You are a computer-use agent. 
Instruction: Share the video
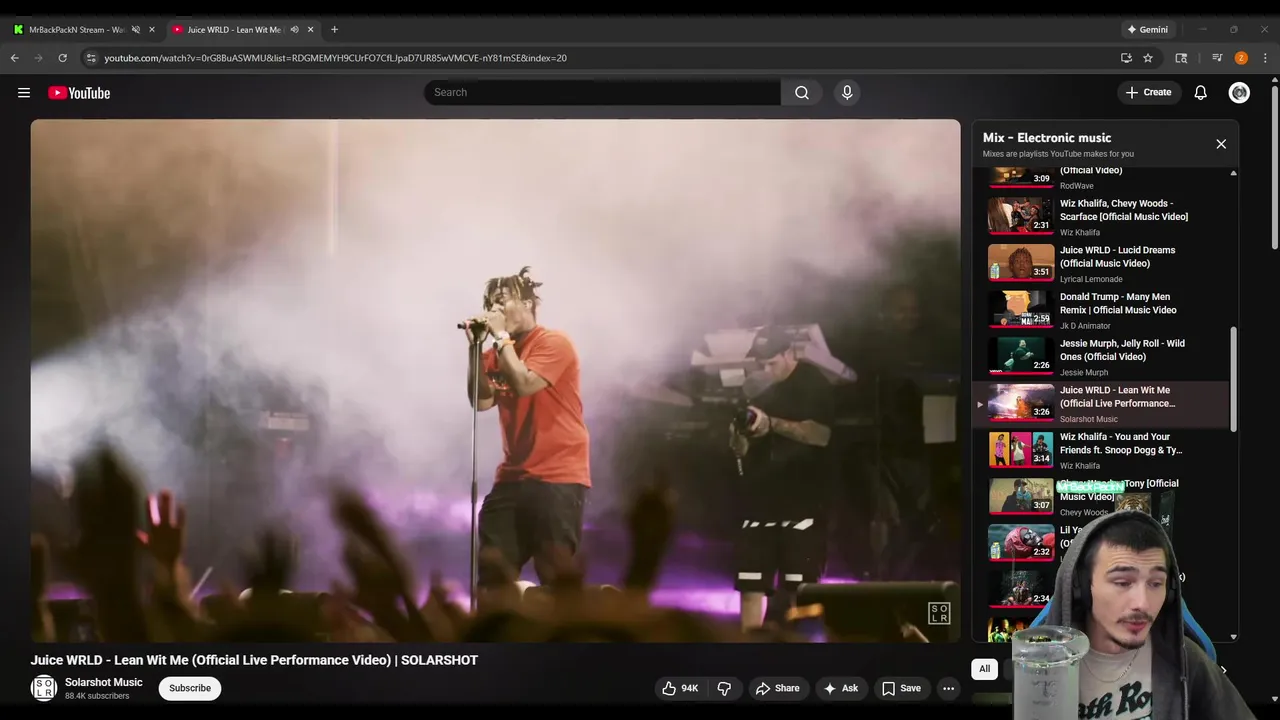tap(777, 688)
